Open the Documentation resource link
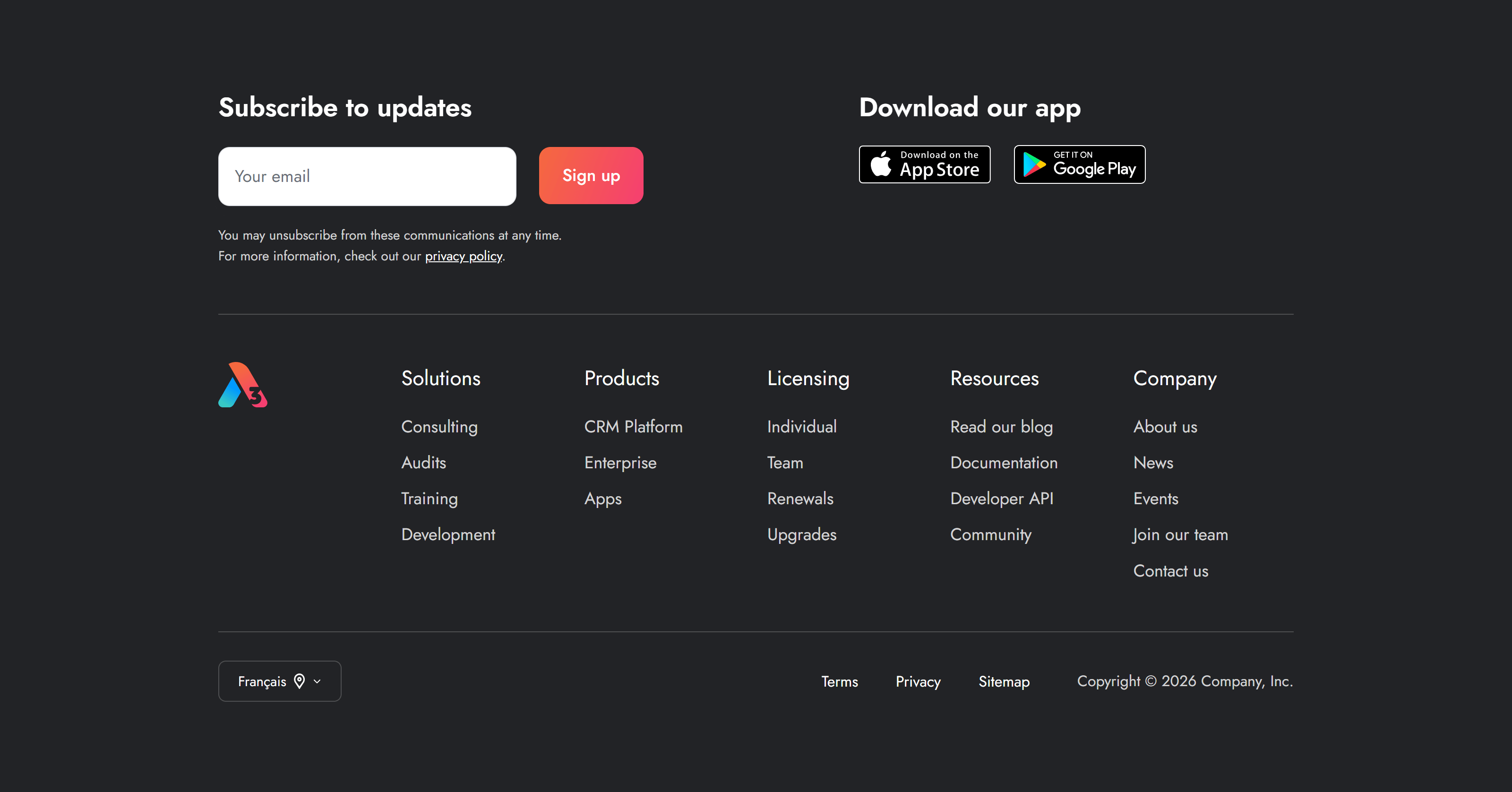The image size is (1512, 792). point(1004,463)
